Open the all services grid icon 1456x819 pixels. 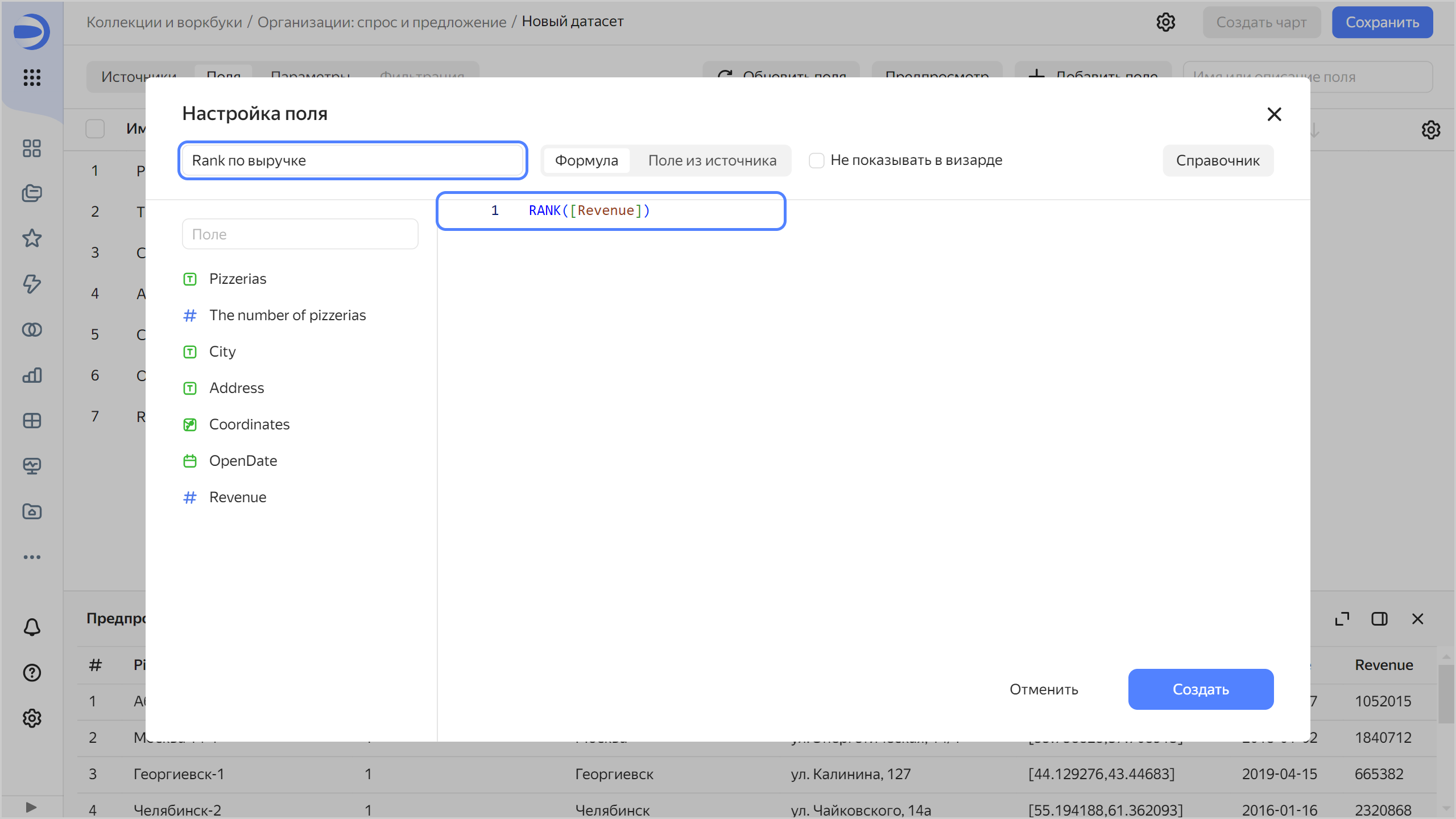(x=32, y=77)
